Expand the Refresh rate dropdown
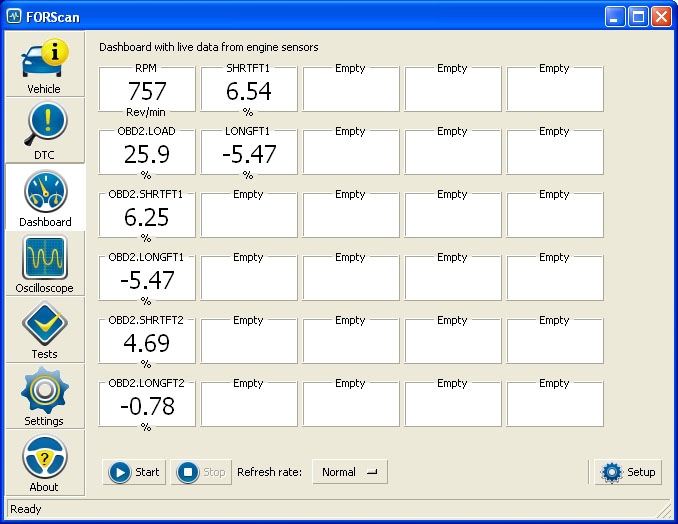 pos(349,472)
